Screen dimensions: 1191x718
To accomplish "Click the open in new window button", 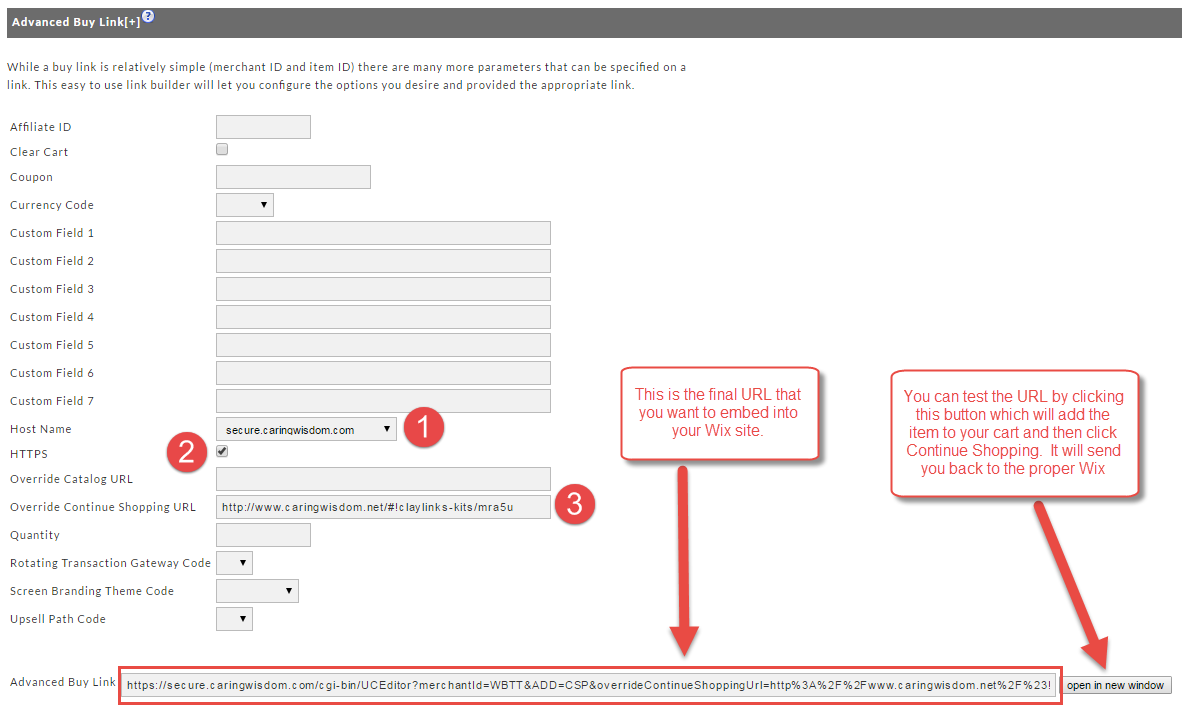I will 1115,685.
